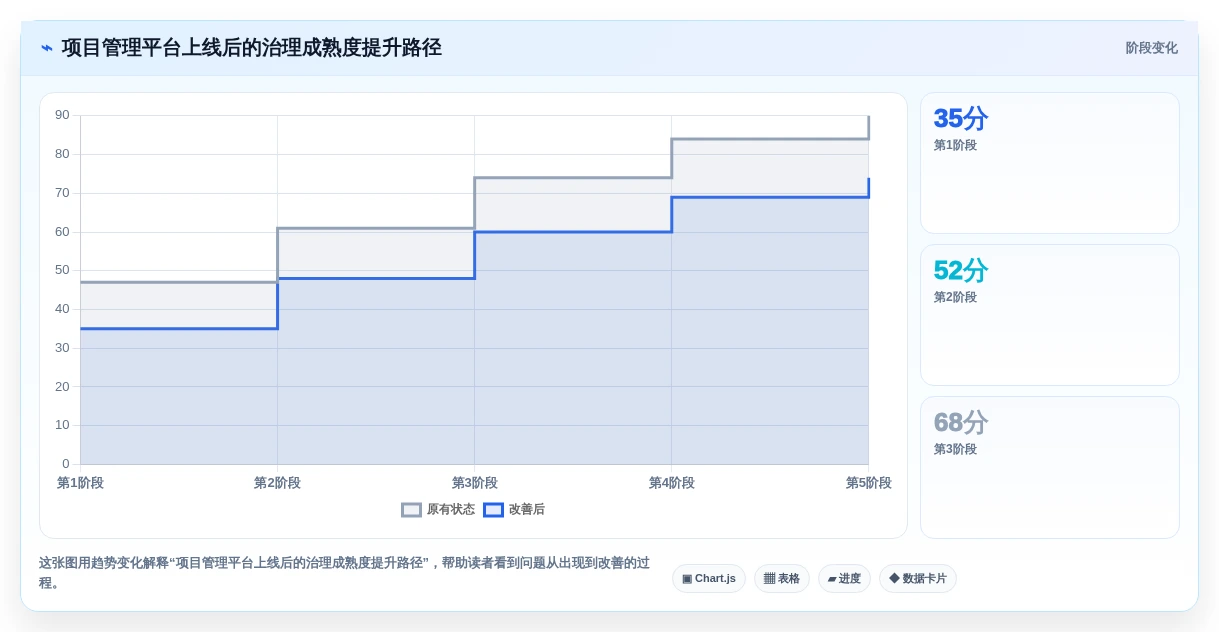The width and height of the screenshot is (1219, 632).
Task: Click the blue 改善后 legend swatch
Action: click(x=493, y=509)
